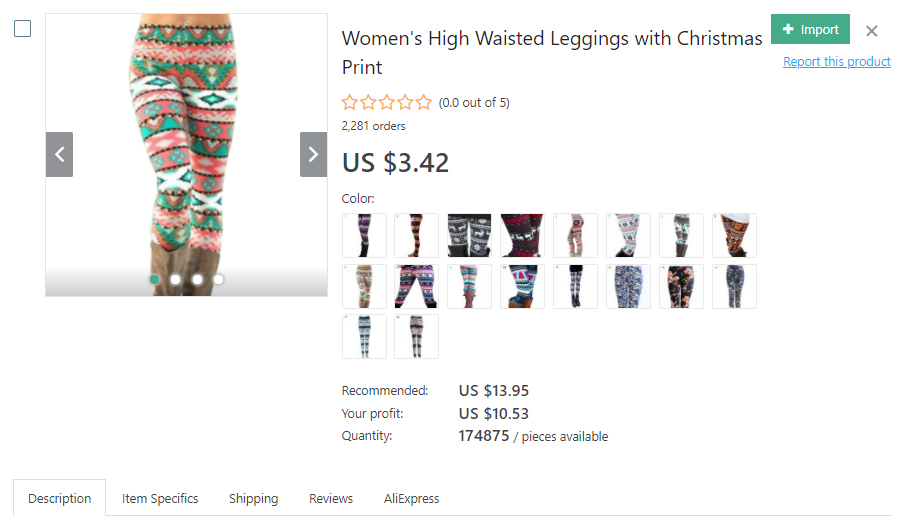Switch to the Item Specifics tab
Image resolution: width=904 pixels, height=526 pixels.
[160, 498]
